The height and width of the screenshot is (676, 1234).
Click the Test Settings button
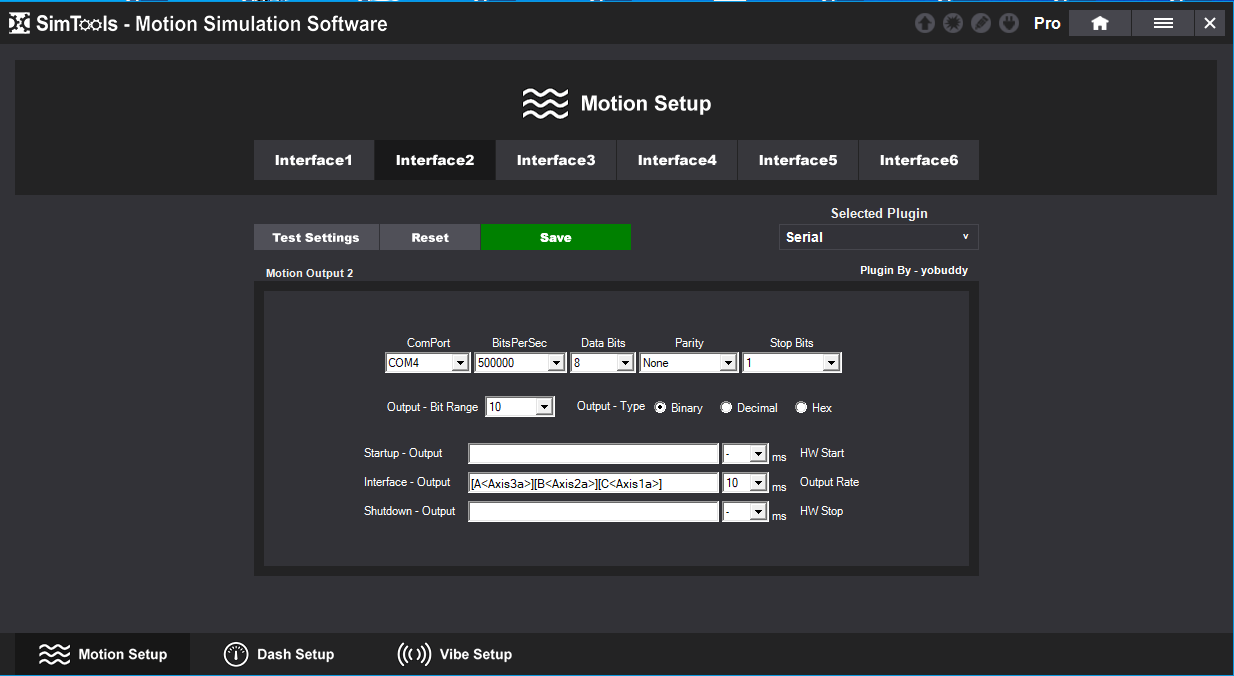pyautogui.click(x=316, y=237)
